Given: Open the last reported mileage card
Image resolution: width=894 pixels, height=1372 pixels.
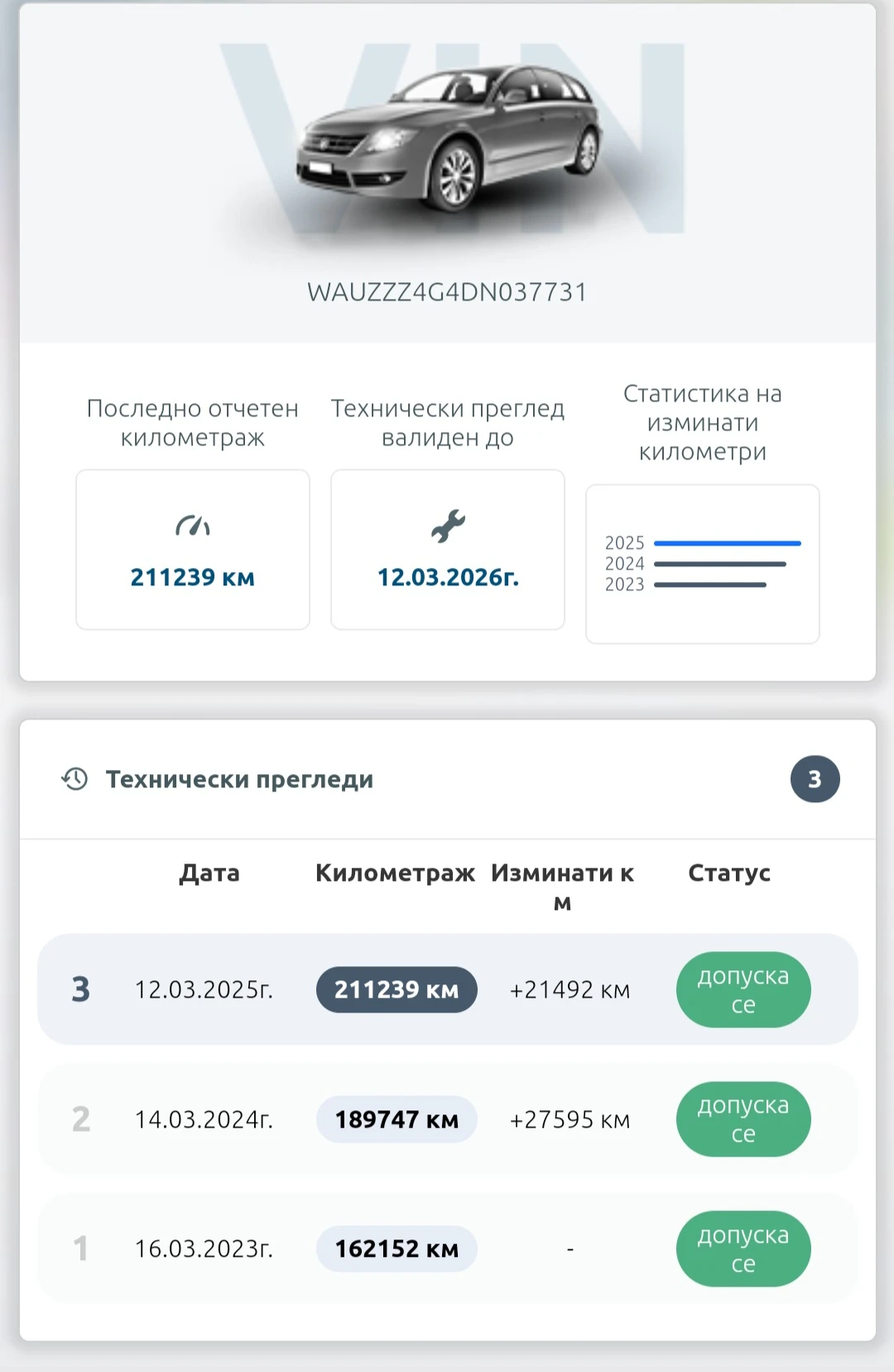Looking at the screenshot, I should (x=193, y=550).
